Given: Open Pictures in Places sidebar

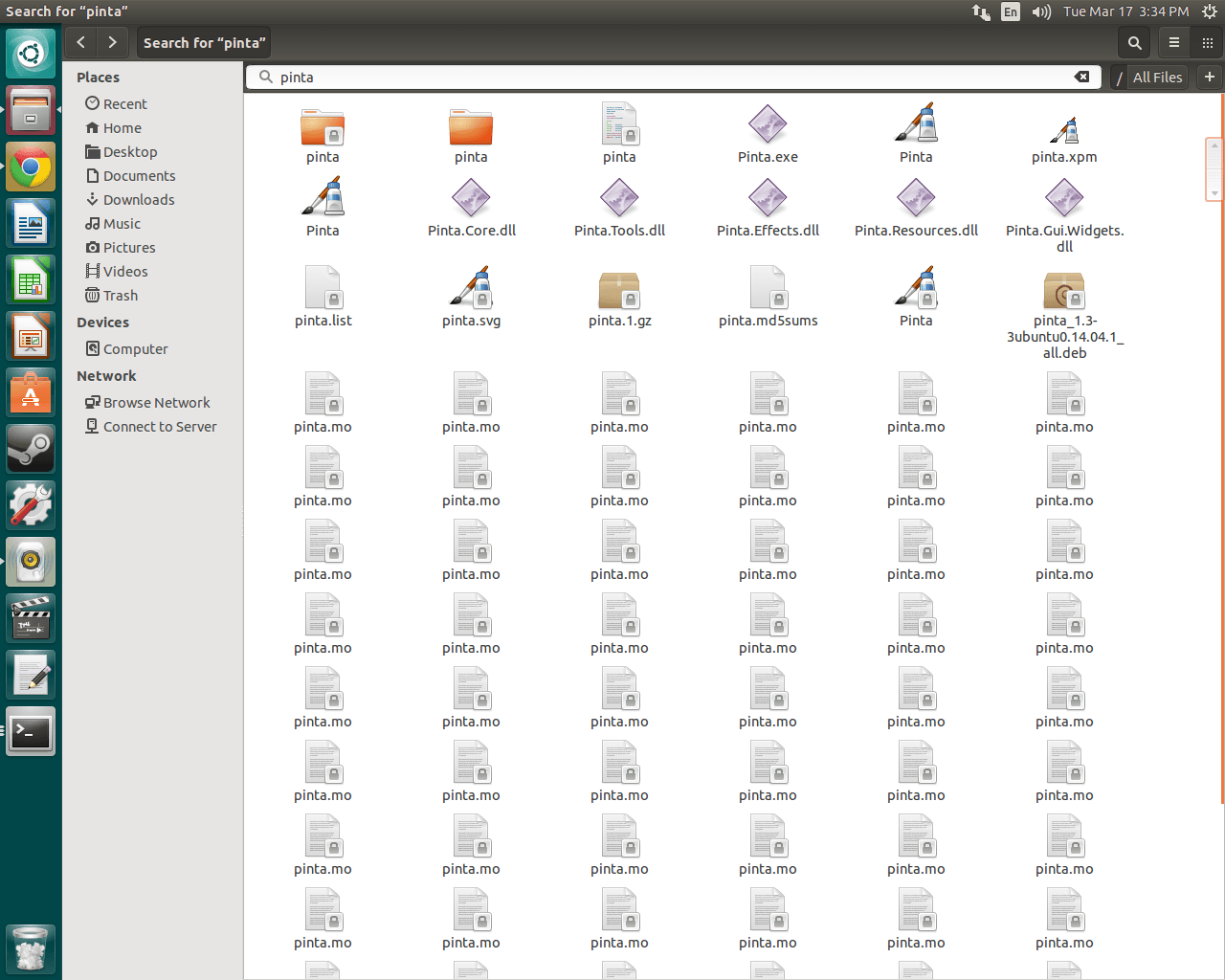Looking at the screenshot, I should (128, 247).
